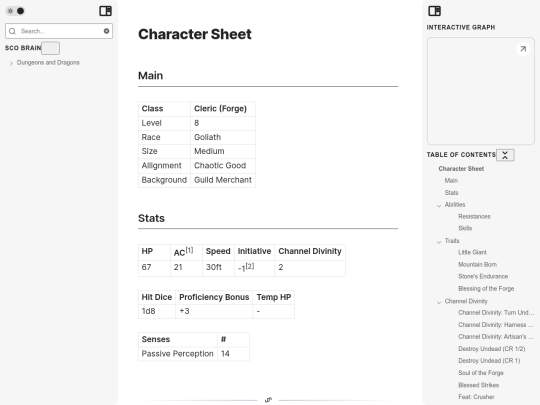Jump to Stats in table of contents
Viewport: 540px width, 405px height.
451,193
